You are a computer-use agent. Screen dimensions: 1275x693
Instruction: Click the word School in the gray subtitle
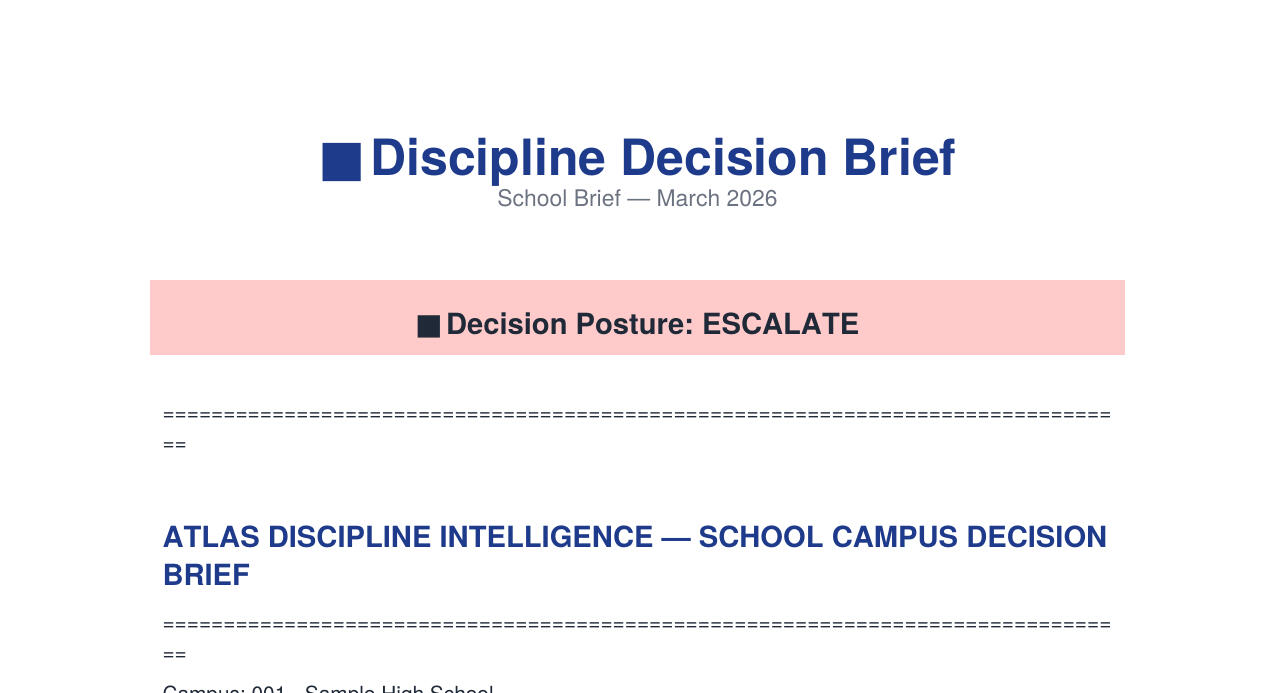(531, 198)
